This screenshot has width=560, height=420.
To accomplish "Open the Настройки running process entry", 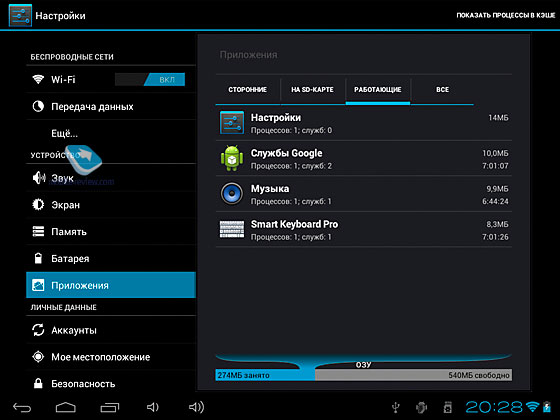I will pos(364,123).
